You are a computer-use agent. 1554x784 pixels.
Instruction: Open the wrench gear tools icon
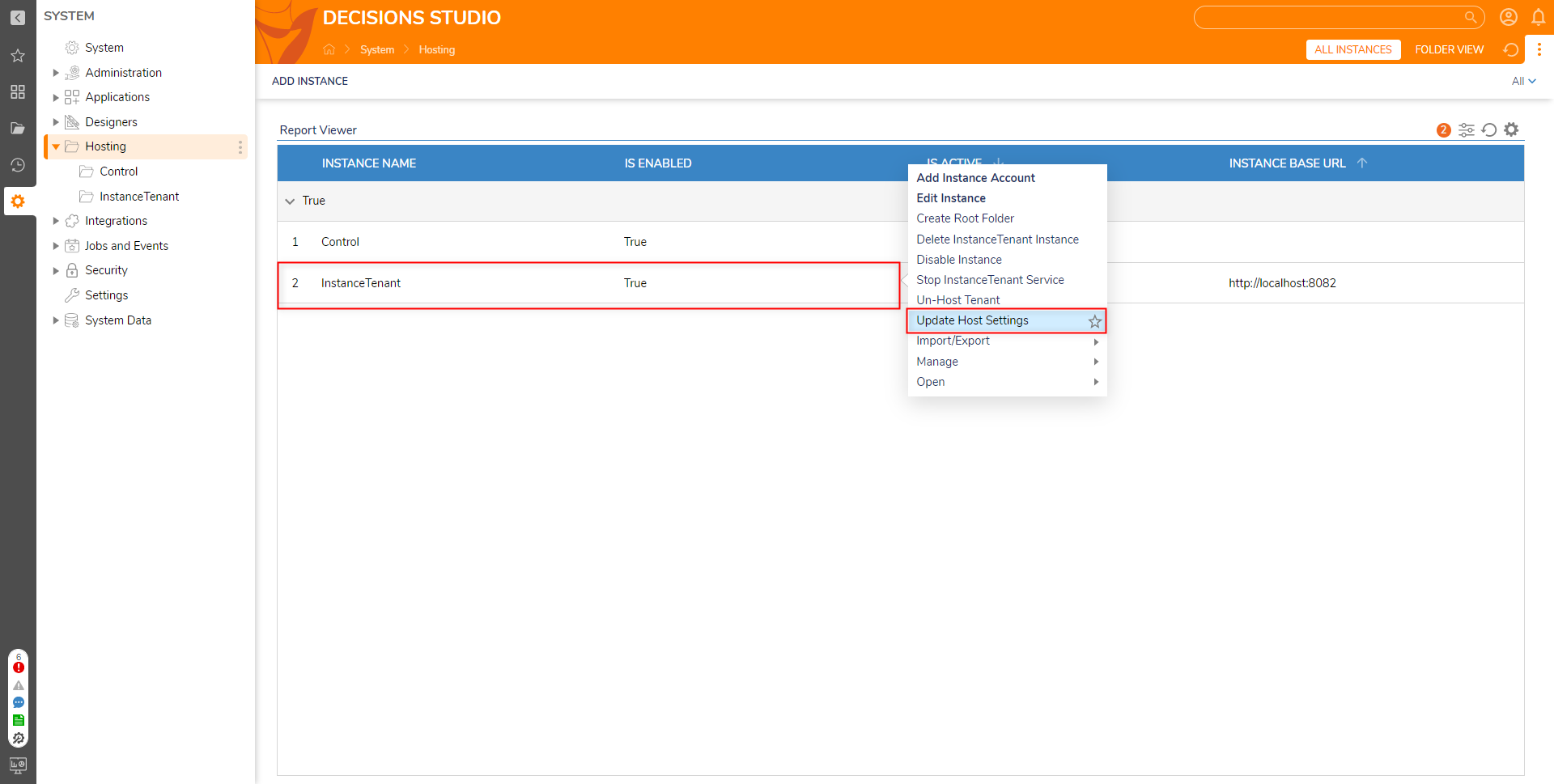coord(19,738)
